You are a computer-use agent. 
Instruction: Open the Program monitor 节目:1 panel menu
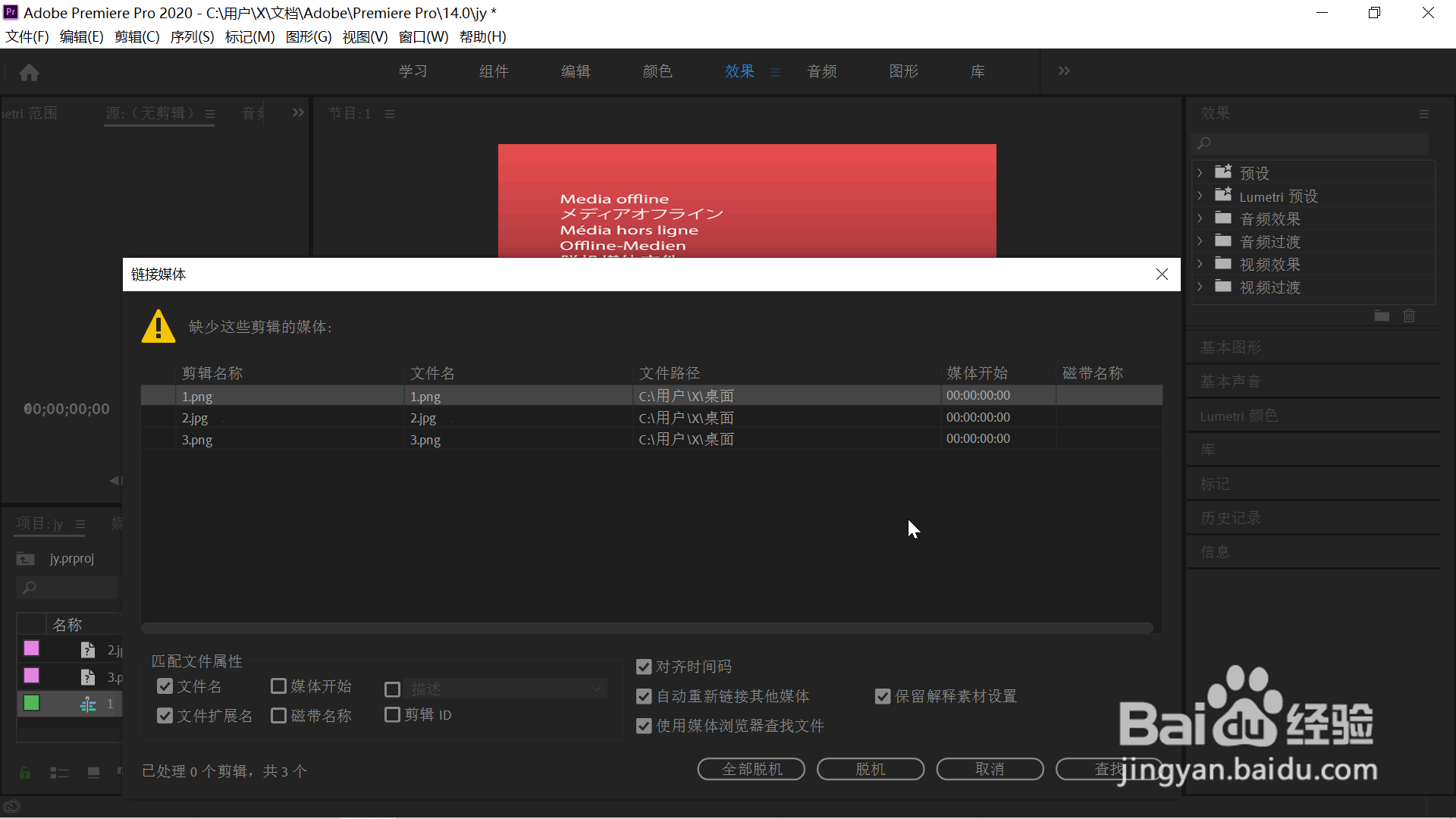(389, 115)
